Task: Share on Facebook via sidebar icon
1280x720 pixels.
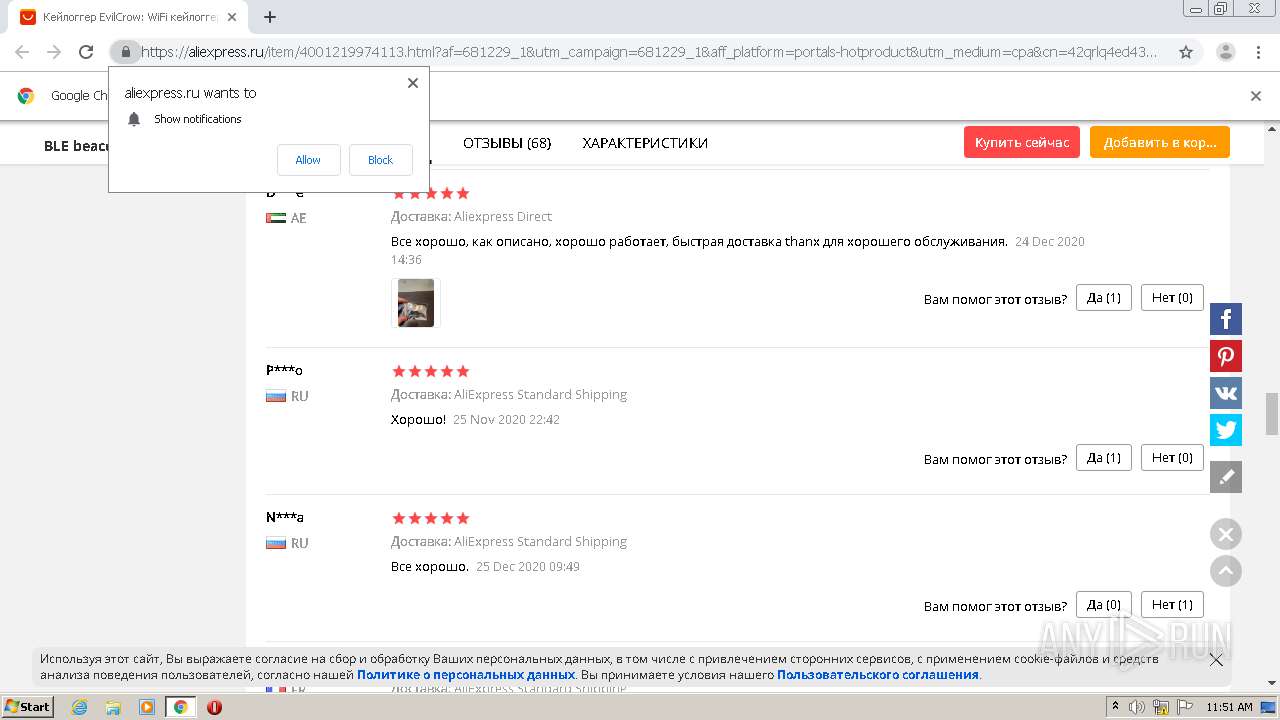Action: [1226, 319]
